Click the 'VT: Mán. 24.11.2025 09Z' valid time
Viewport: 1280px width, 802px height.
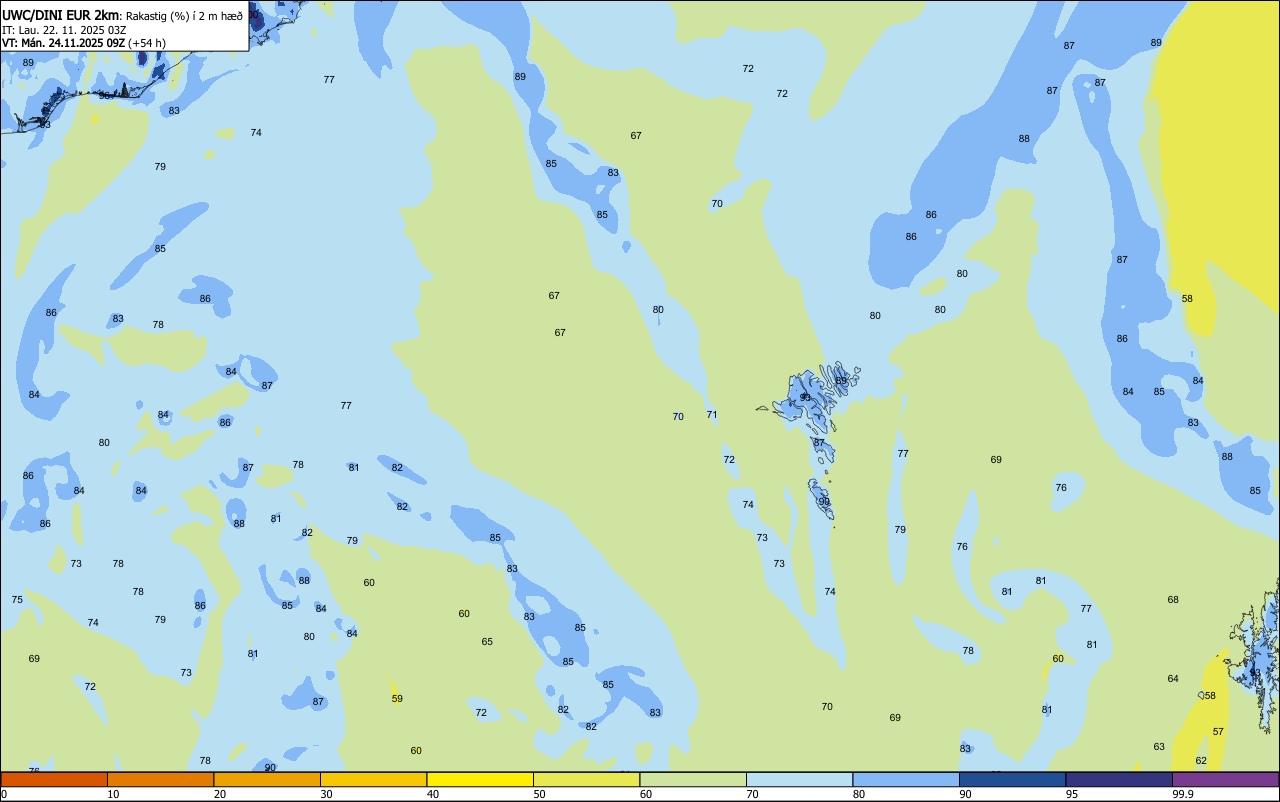tap(63, 43)
